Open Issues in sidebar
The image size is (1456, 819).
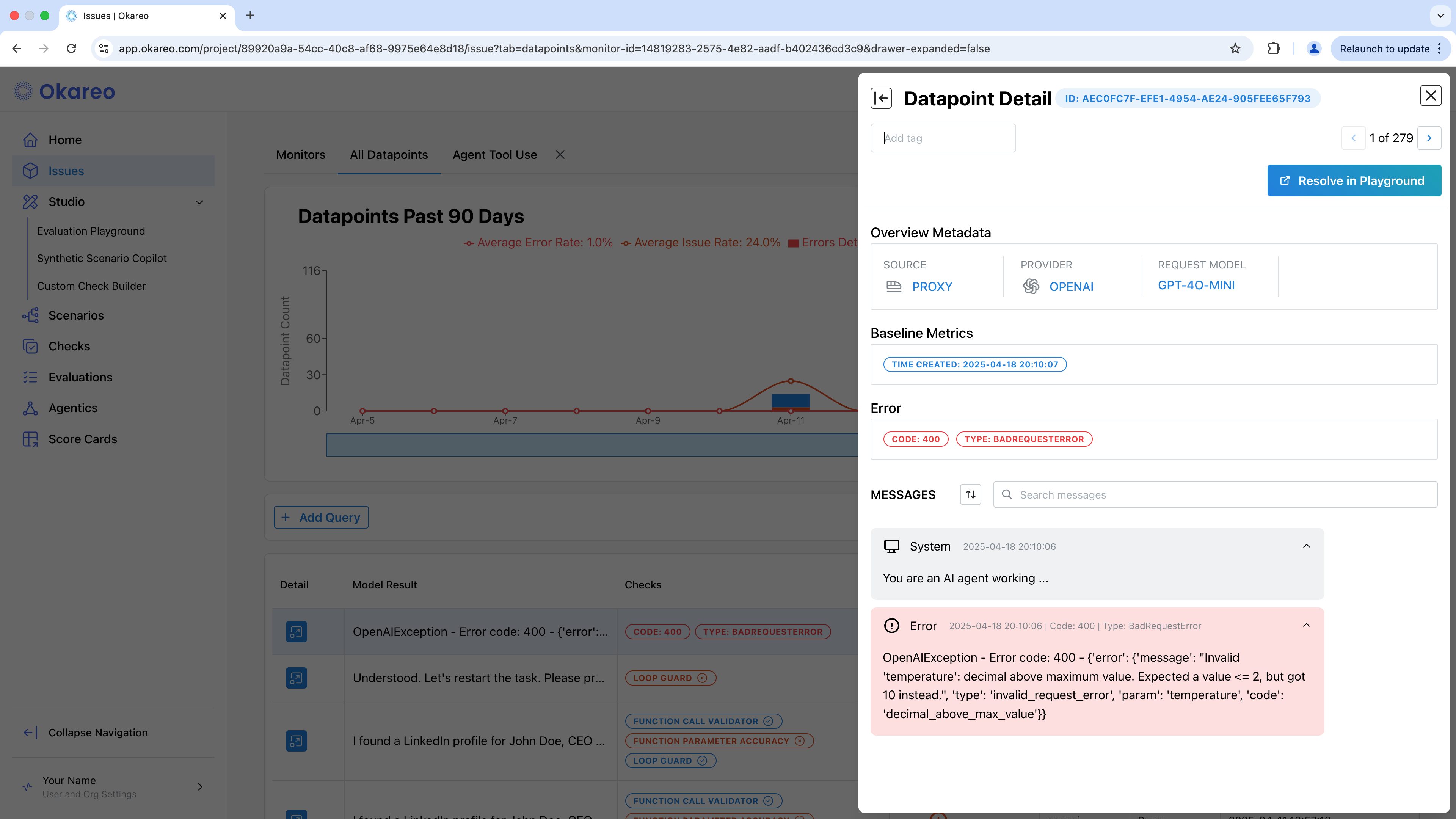click(x=113, y=171)
